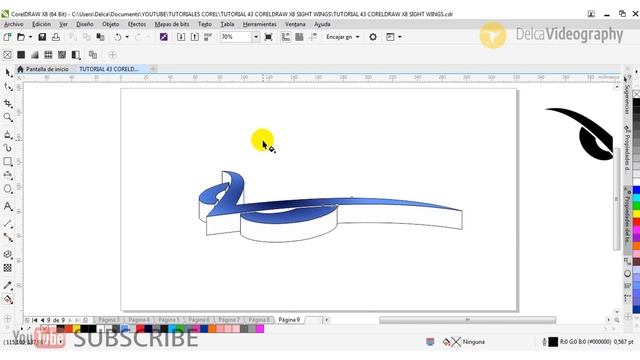Click the Export icon
This screenshot has height=360, width=640.
coord(195,37)
